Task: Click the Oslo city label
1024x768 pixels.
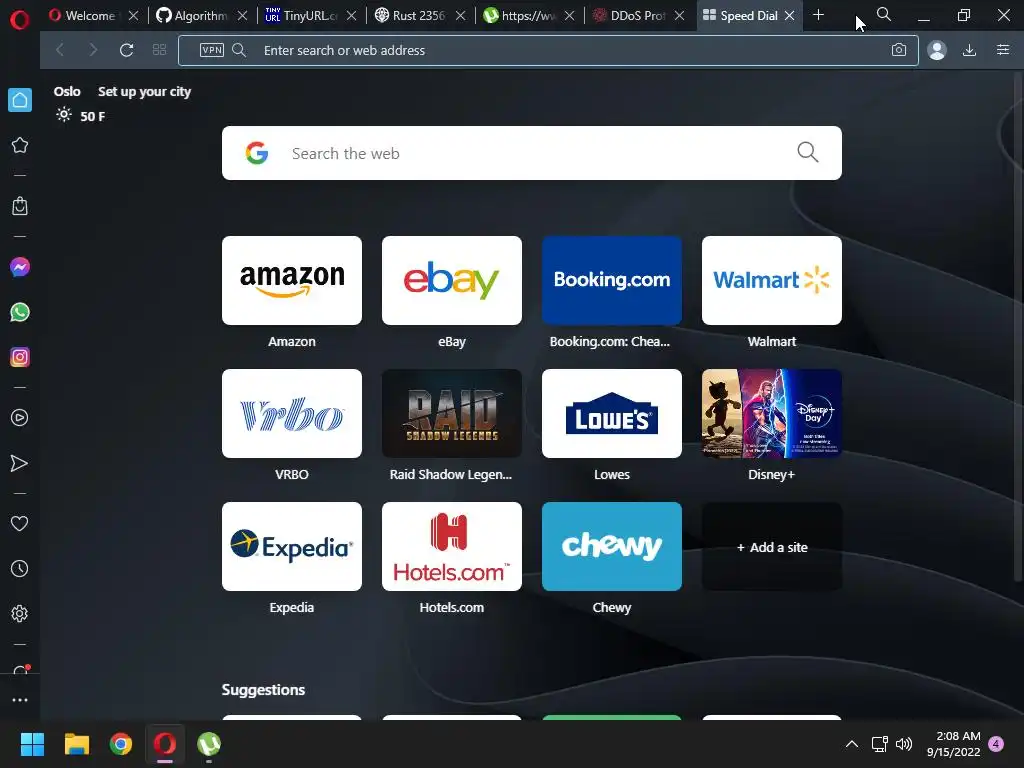Action: tap(67, 91)
